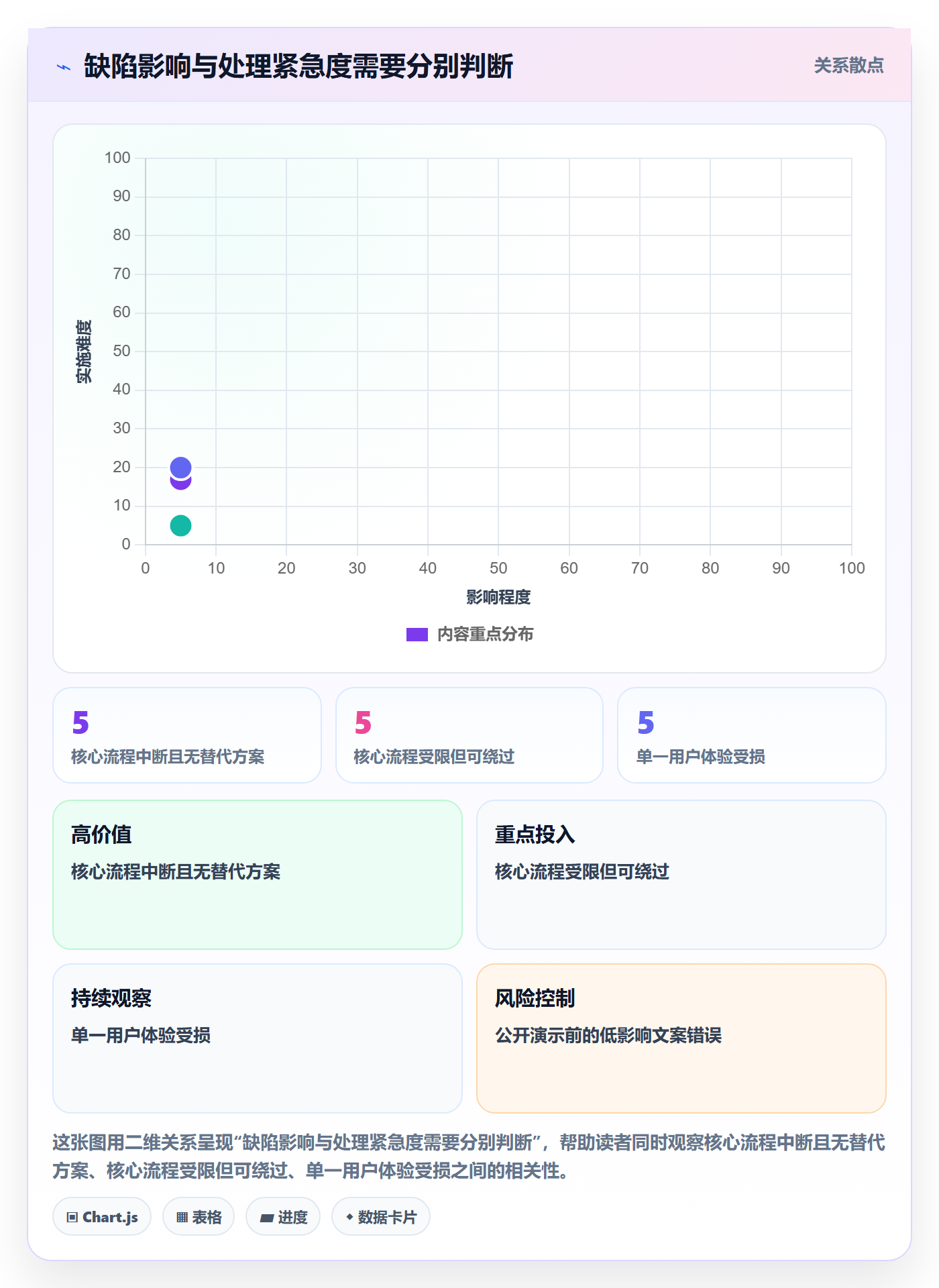Open the 高价值 quadrant card

point(258,874)
